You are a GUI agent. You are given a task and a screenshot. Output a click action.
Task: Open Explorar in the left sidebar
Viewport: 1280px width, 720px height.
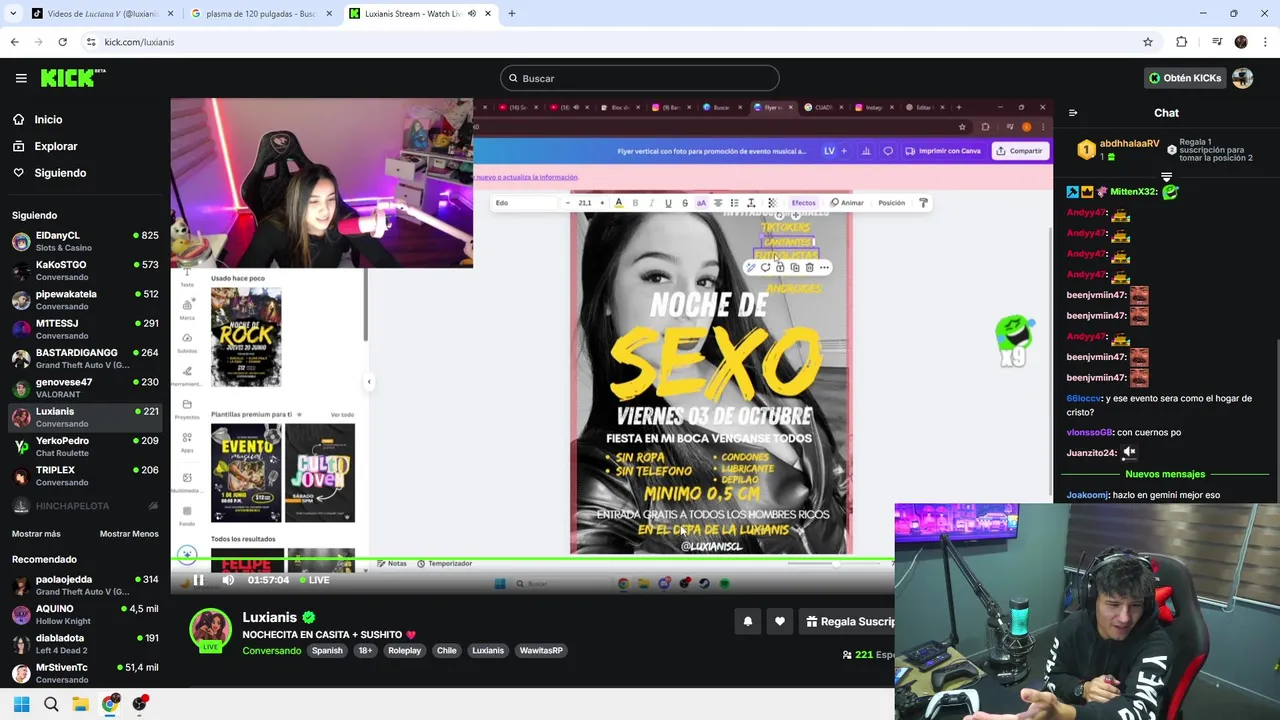(55, 146)
